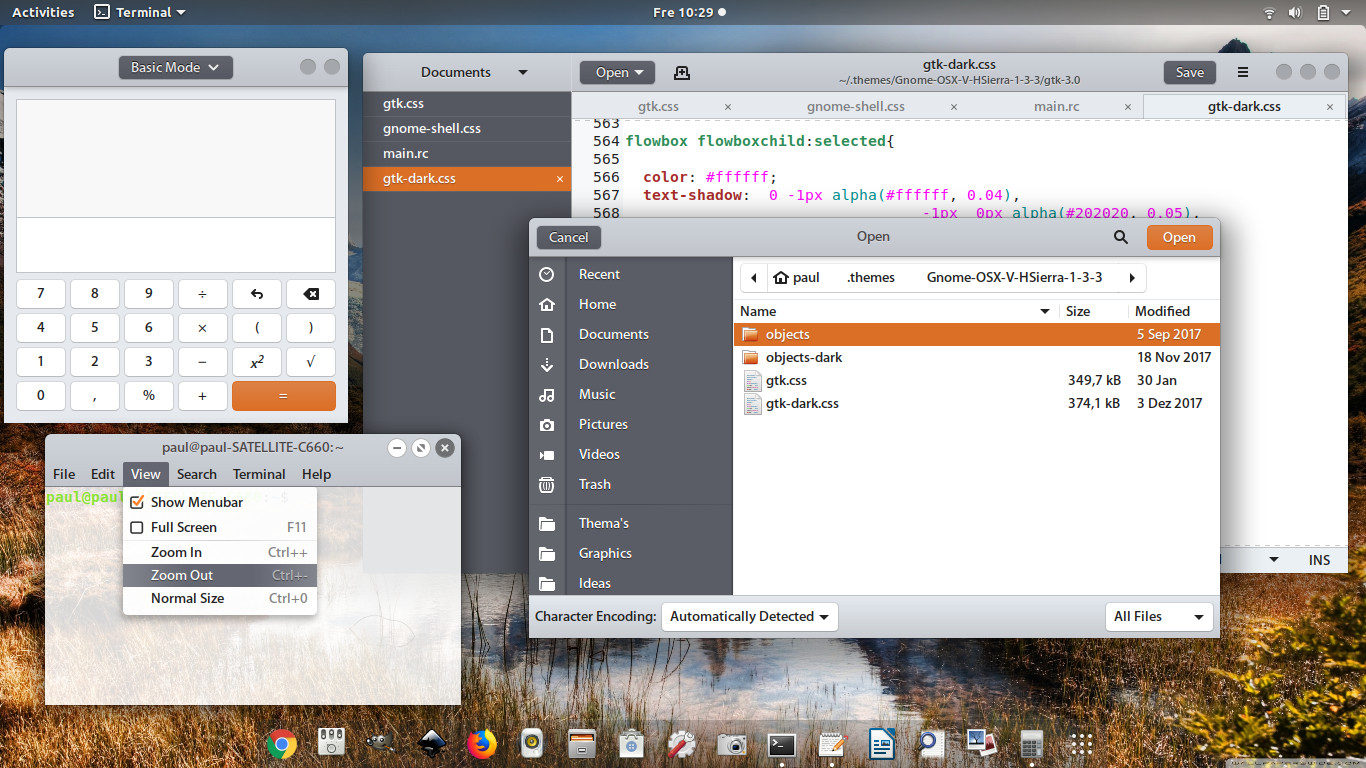The image size is (1366, 768).
Task: Open the Tweak tool wrench icon in dock
Action: tap(682, 743)
